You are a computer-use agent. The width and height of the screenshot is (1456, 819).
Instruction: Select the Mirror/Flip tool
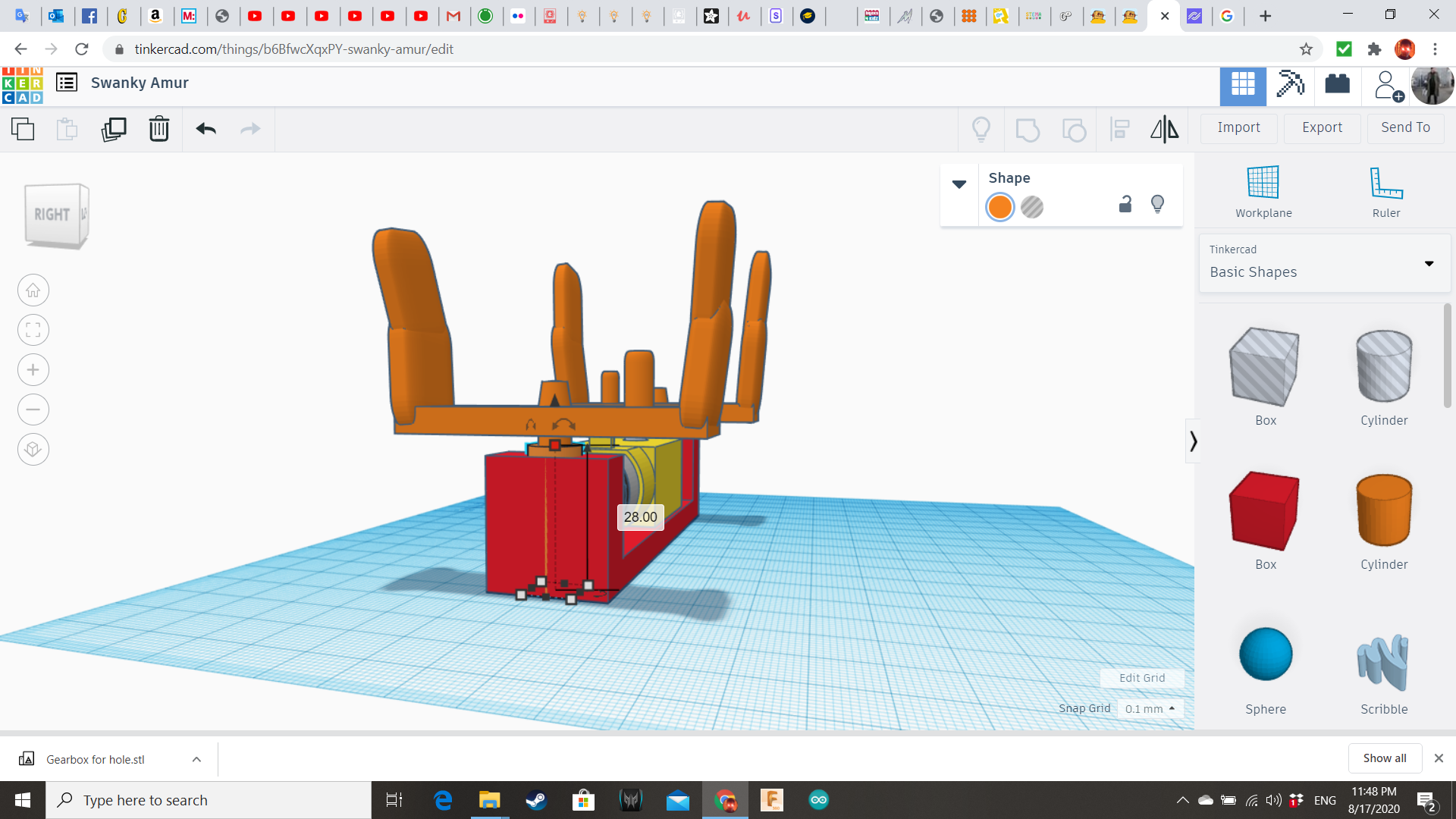point(1164,129)
